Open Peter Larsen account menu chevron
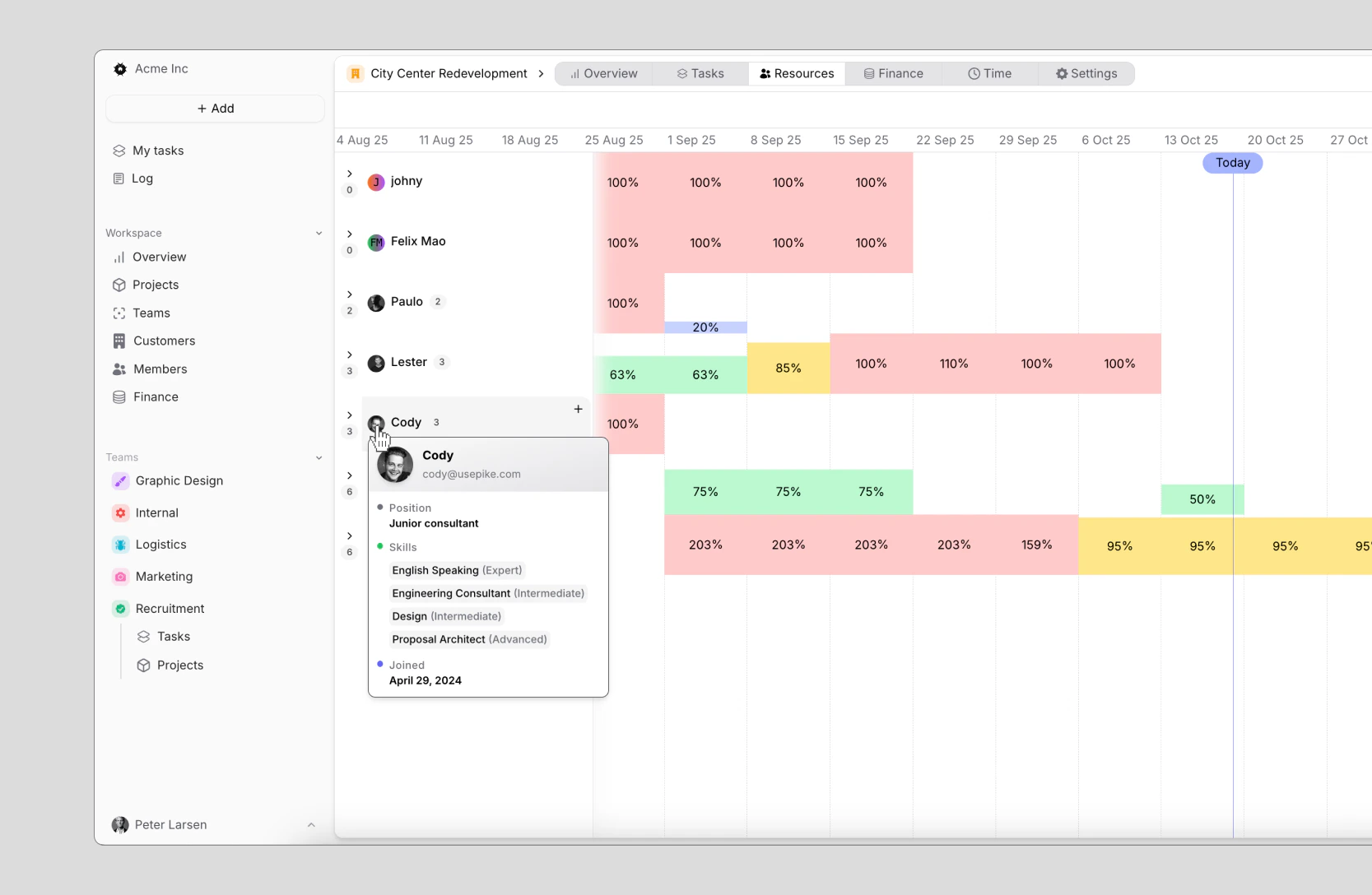 [x=311, y=825]
